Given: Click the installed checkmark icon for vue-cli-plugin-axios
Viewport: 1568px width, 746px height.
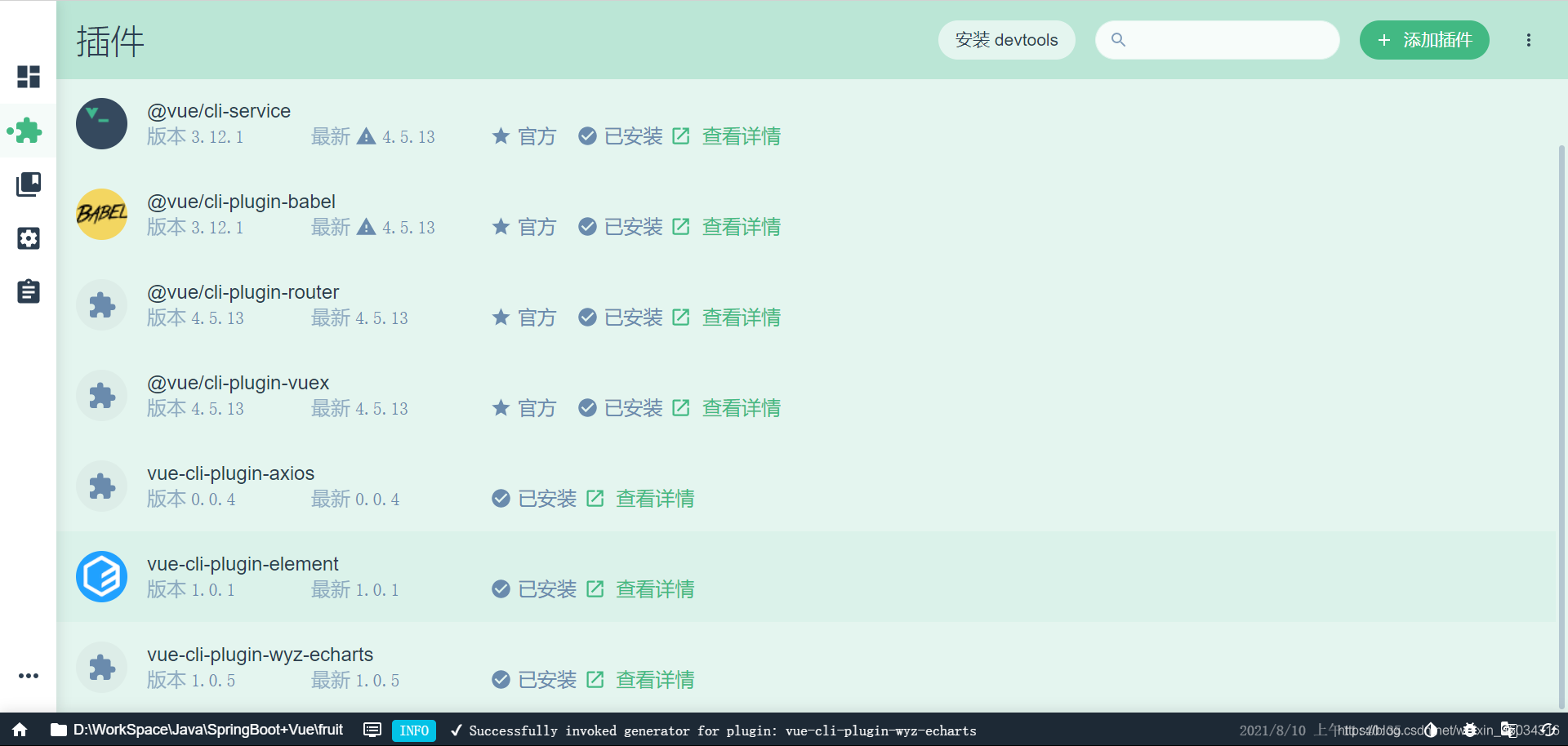Looking at the screenshot, I should 501,499.
